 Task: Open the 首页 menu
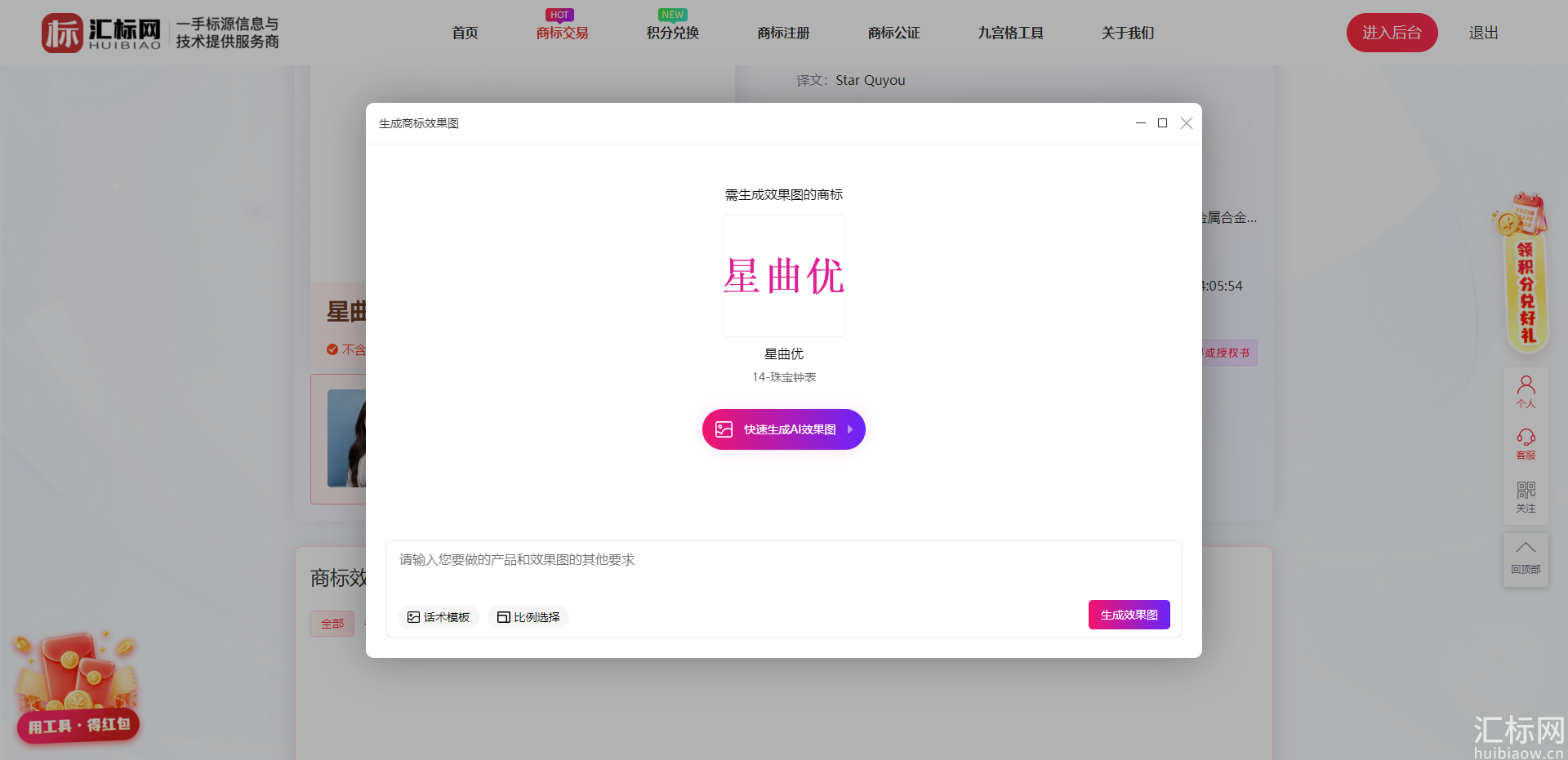tap(465, 33)
